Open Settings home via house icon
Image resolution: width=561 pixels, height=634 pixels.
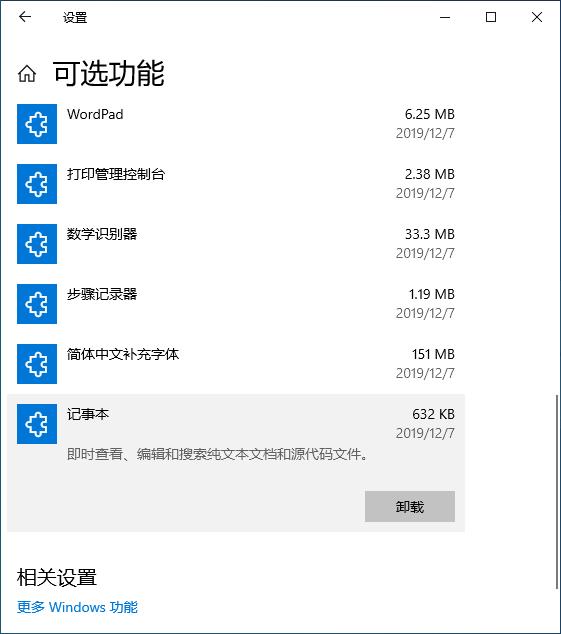click(27, 74)
